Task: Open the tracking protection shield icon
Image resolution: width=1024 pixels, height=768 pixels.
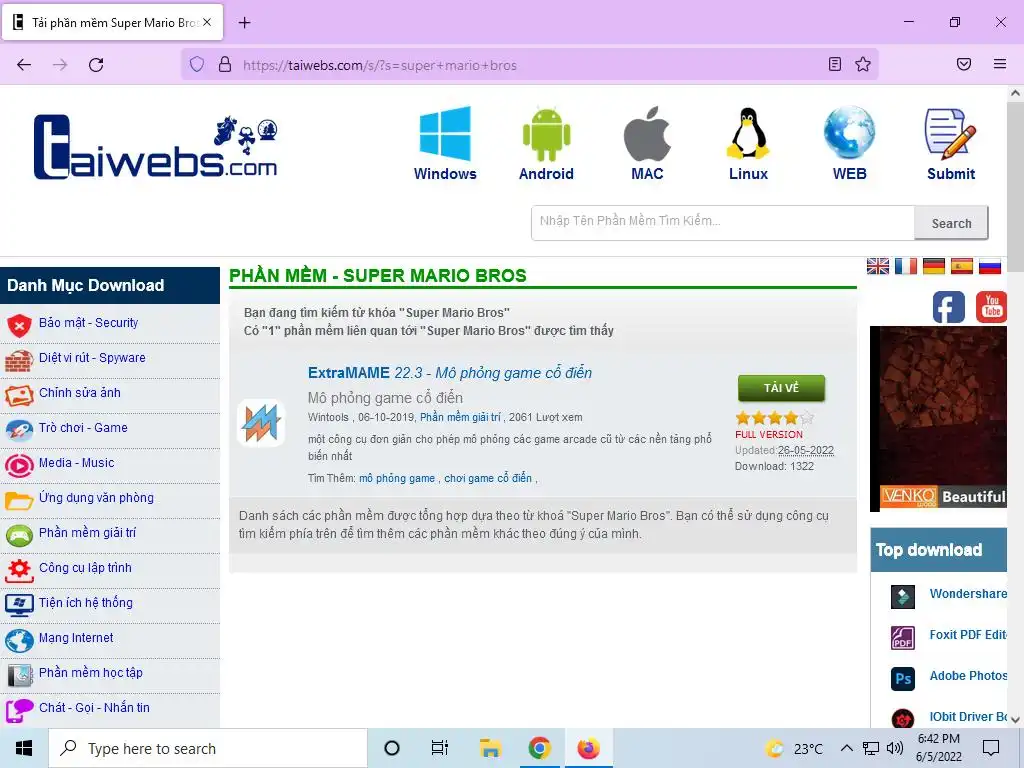Action: click(x=197, y=65)
